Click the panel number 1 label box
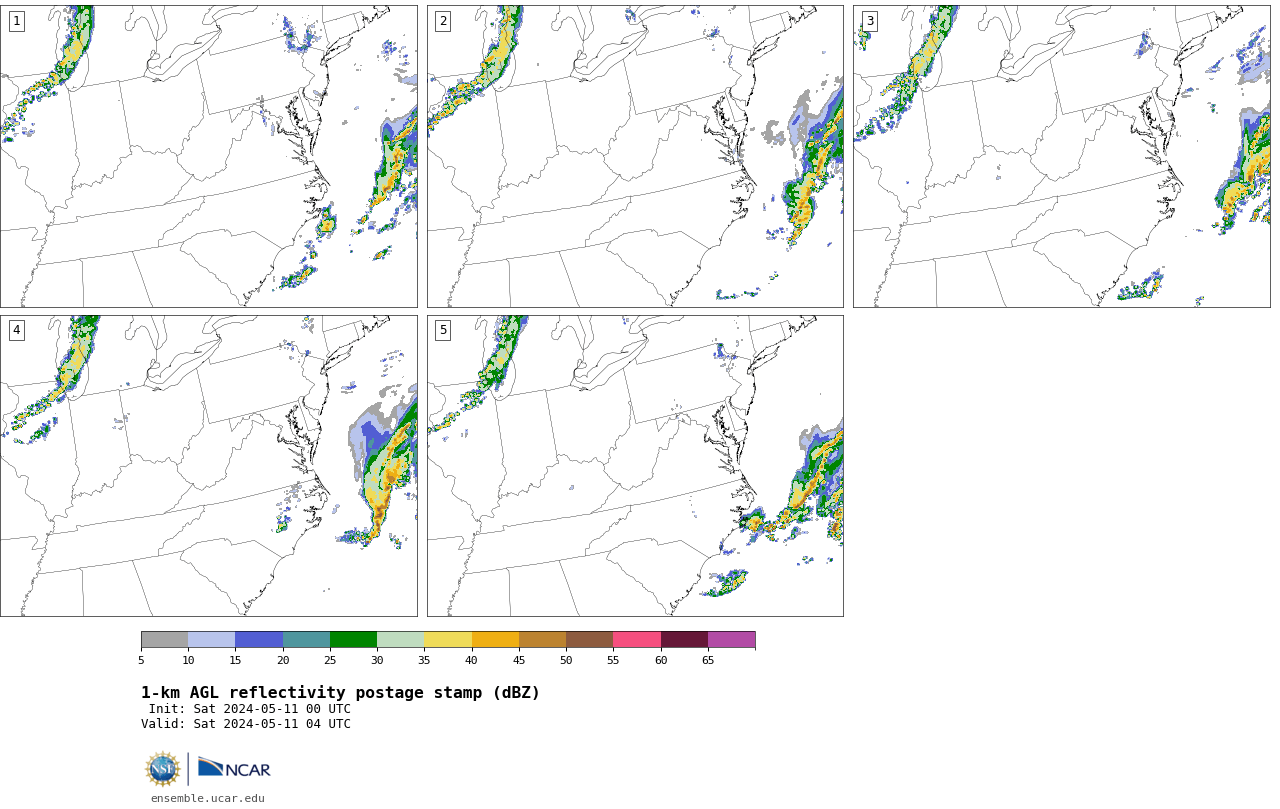 point(16,21)
